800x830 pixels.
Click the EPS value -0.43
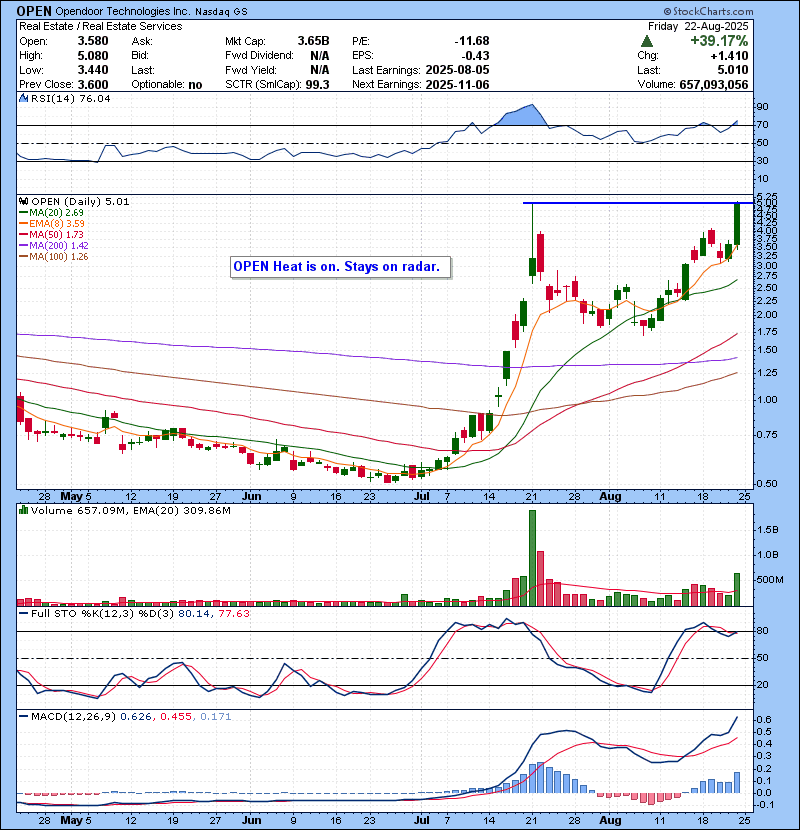click(x=475, y=56)
